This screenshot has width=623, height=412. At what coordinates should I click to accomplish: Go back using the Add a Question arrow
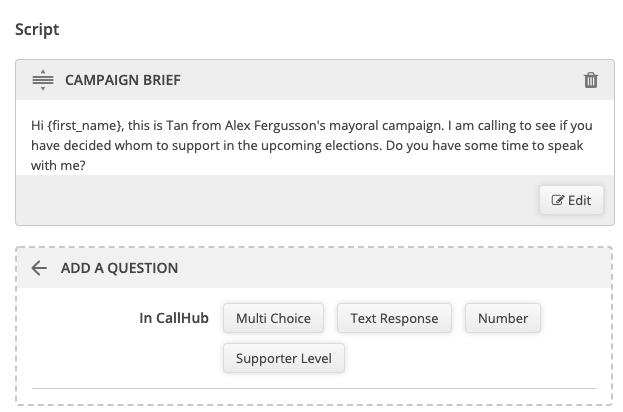click(x=39, y=268)
